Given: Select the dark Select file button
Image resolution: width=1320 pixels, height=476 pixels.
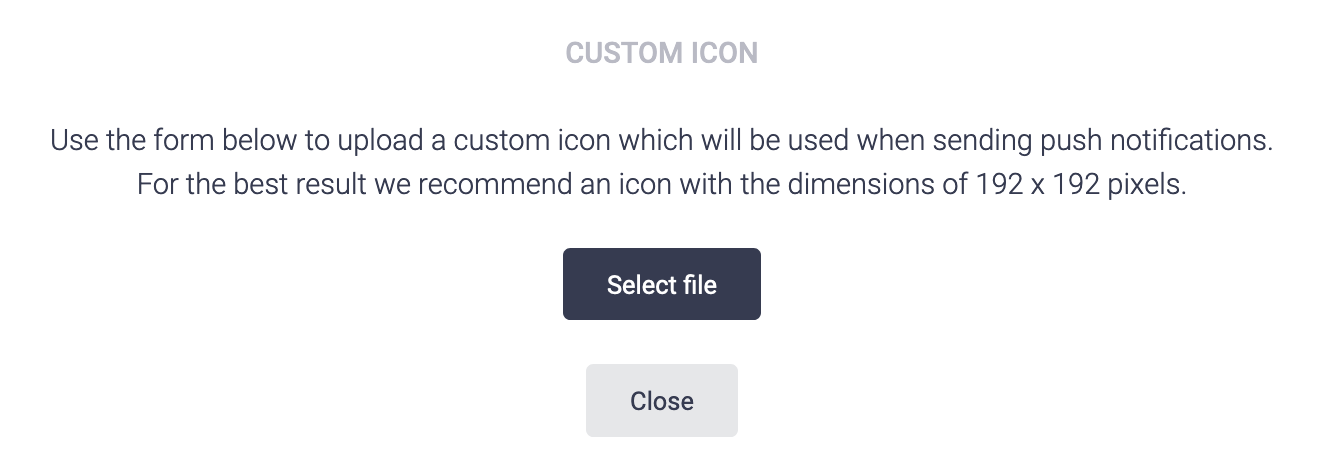Looking at the screenshot, I should coord(661,284).
